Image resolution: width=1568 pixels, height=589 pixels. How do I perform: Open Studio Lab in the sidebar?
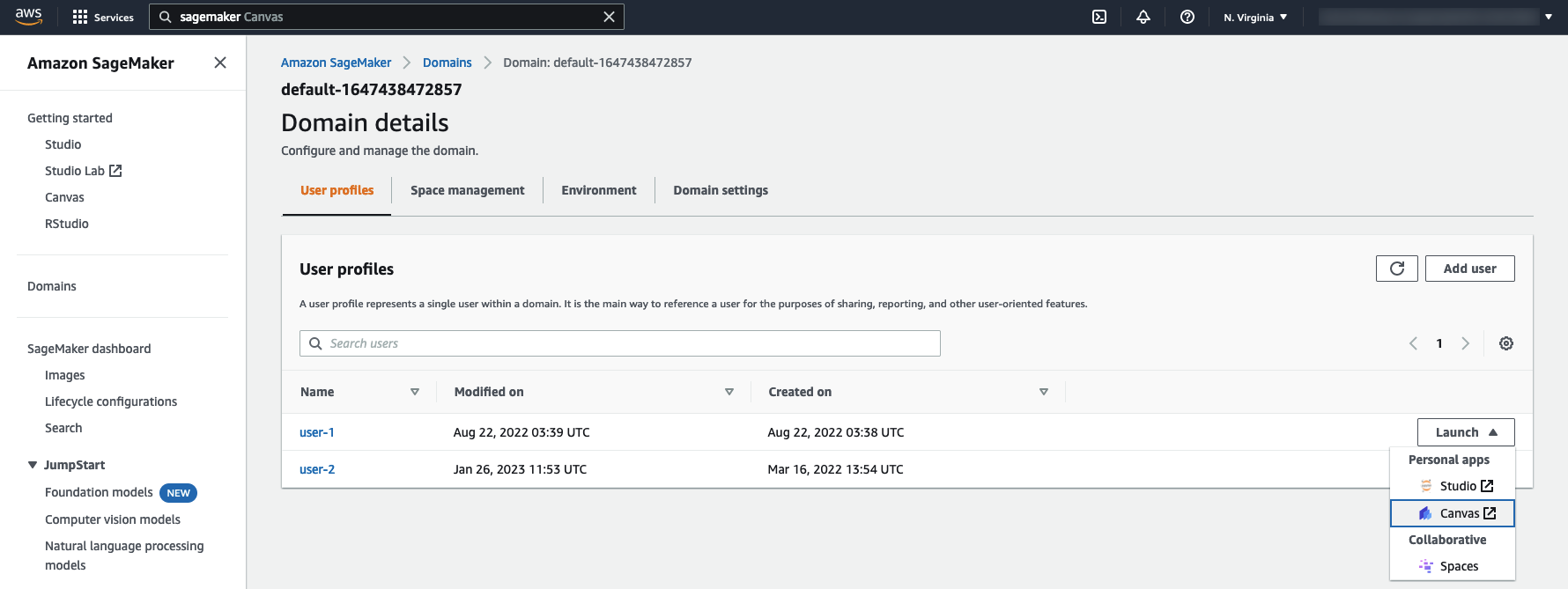tap(83, 171)
